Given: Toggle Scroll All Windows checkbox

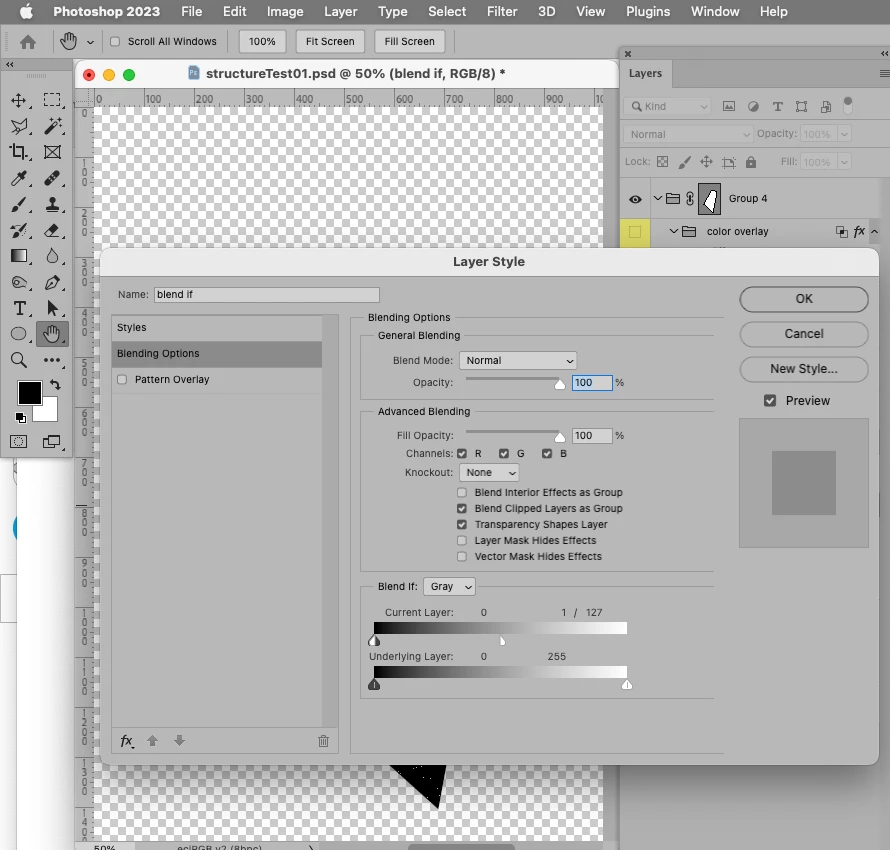Looking at the screenshot, I should coord(115,41).
